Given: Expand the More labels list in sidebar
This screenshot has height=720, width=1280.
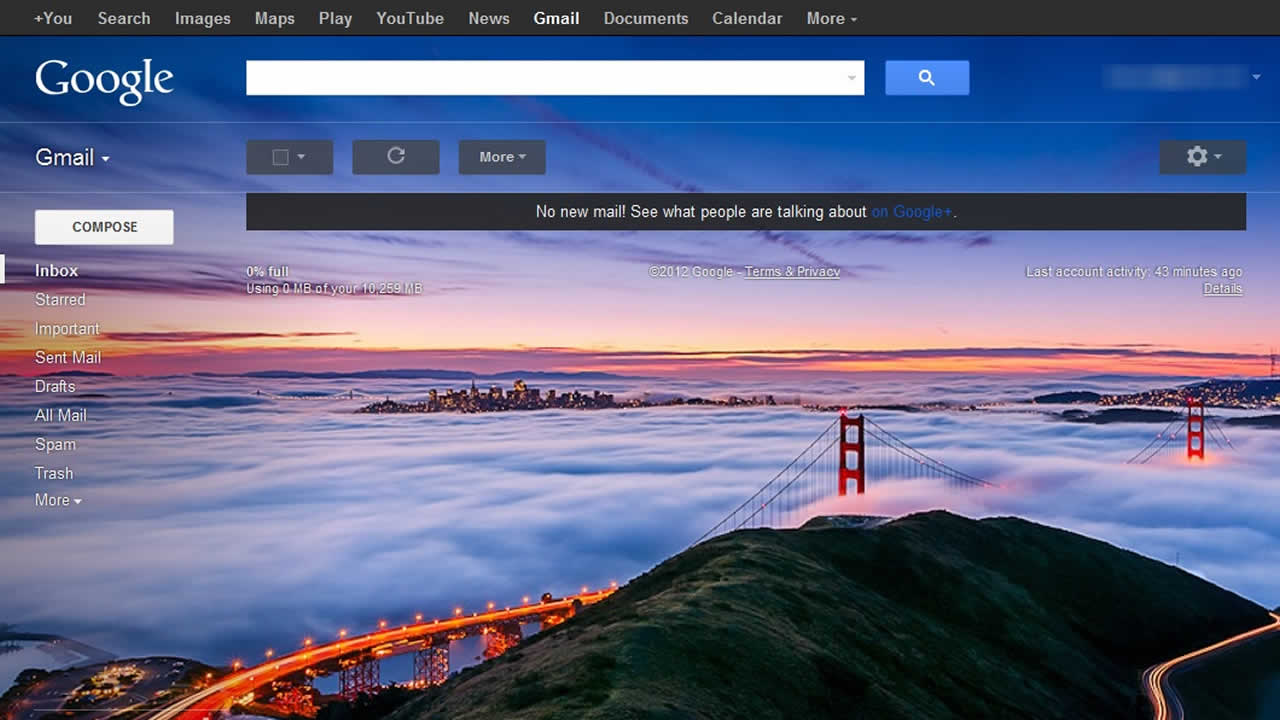Looking at the screenshot, I should pyautogui.click(x=57, y=500).
